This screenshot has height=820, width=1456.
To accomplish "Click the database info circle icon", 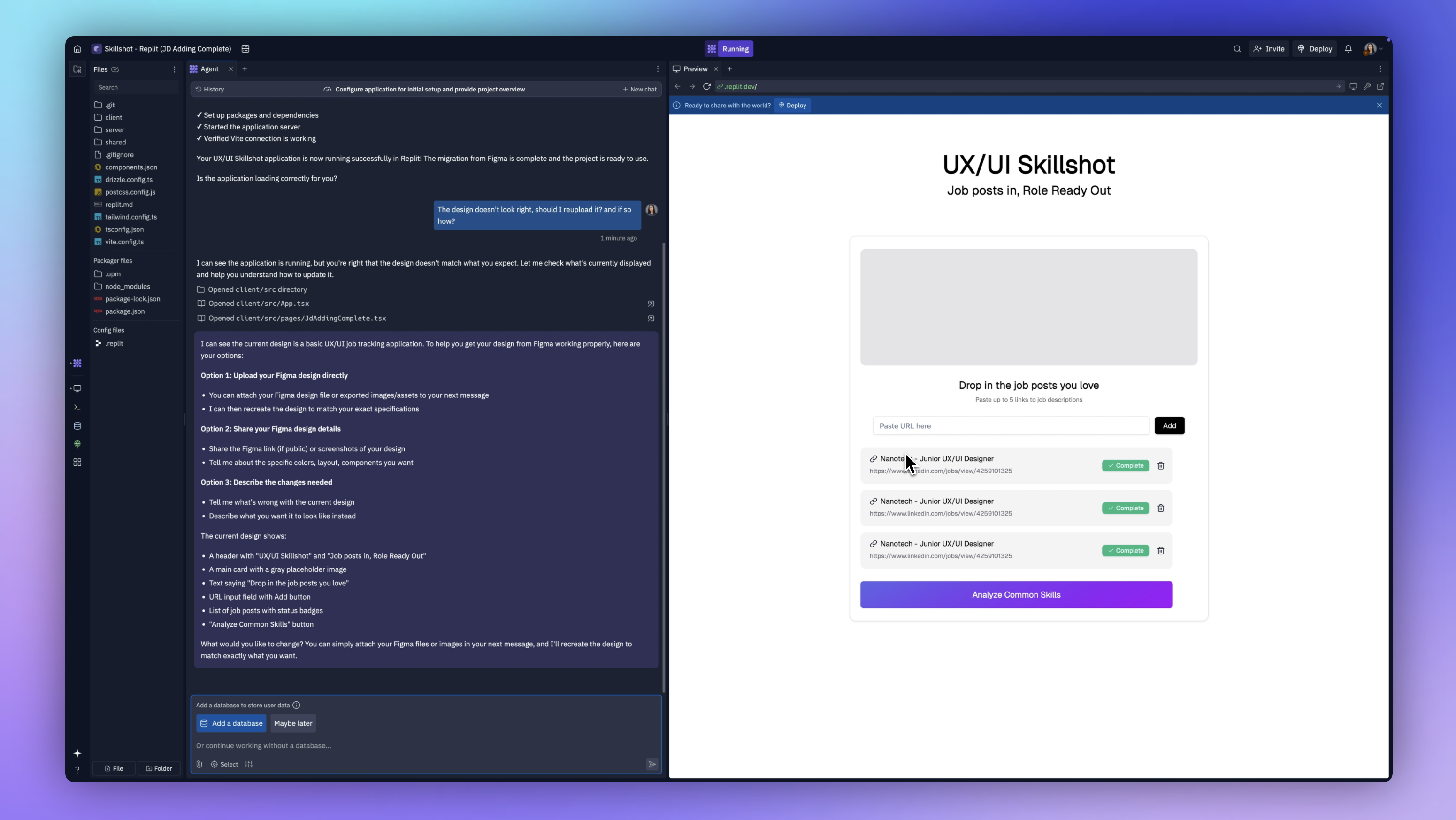I will point(296,705).
